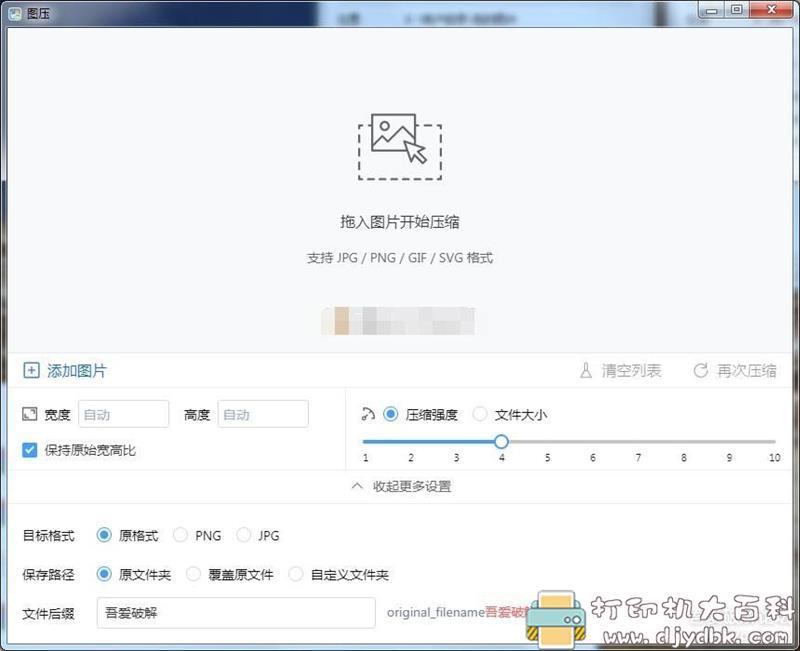Click the 文件后缀 suffix input field
Viewport: 800px width, 651px height.
pyautogui.click(x=236, y=613)
